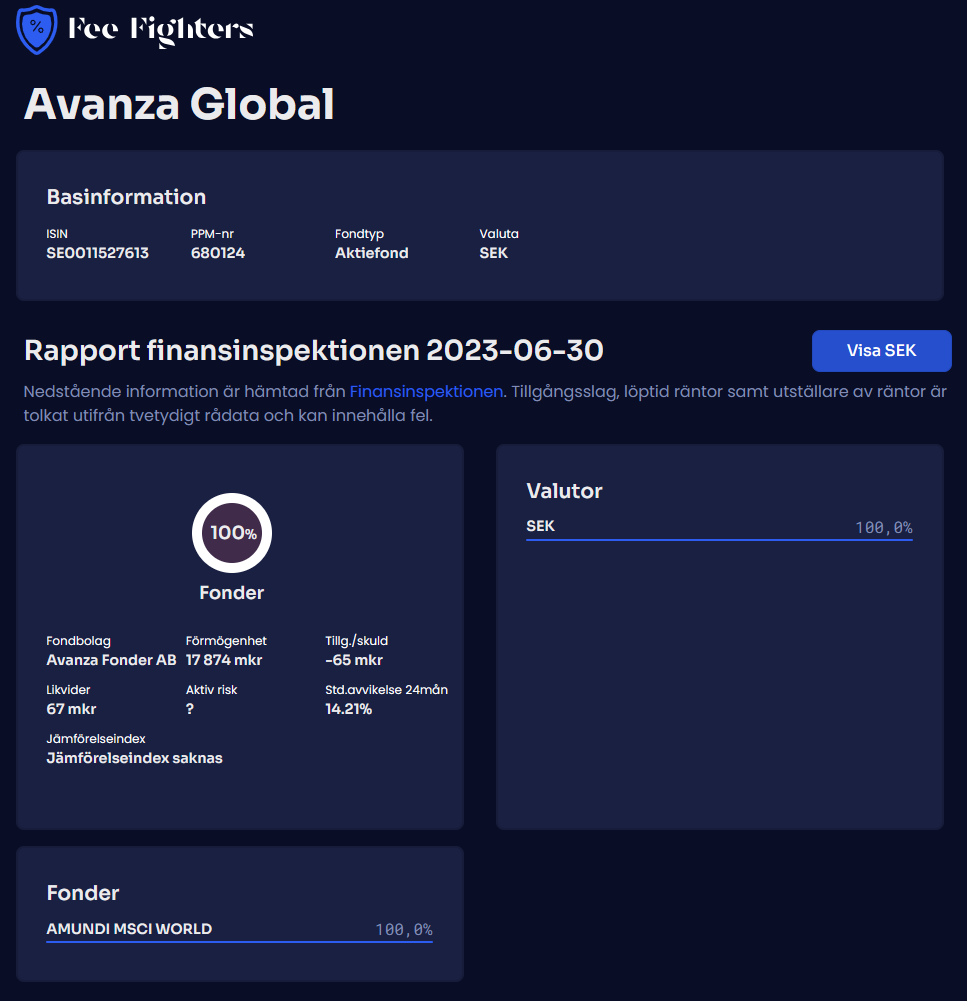The width and height of the screenshot is (967, 1001).
Task: Click the Fondbolag value Avanza Fonder AB
Action: pyautogui.click(x=111, y=660)
